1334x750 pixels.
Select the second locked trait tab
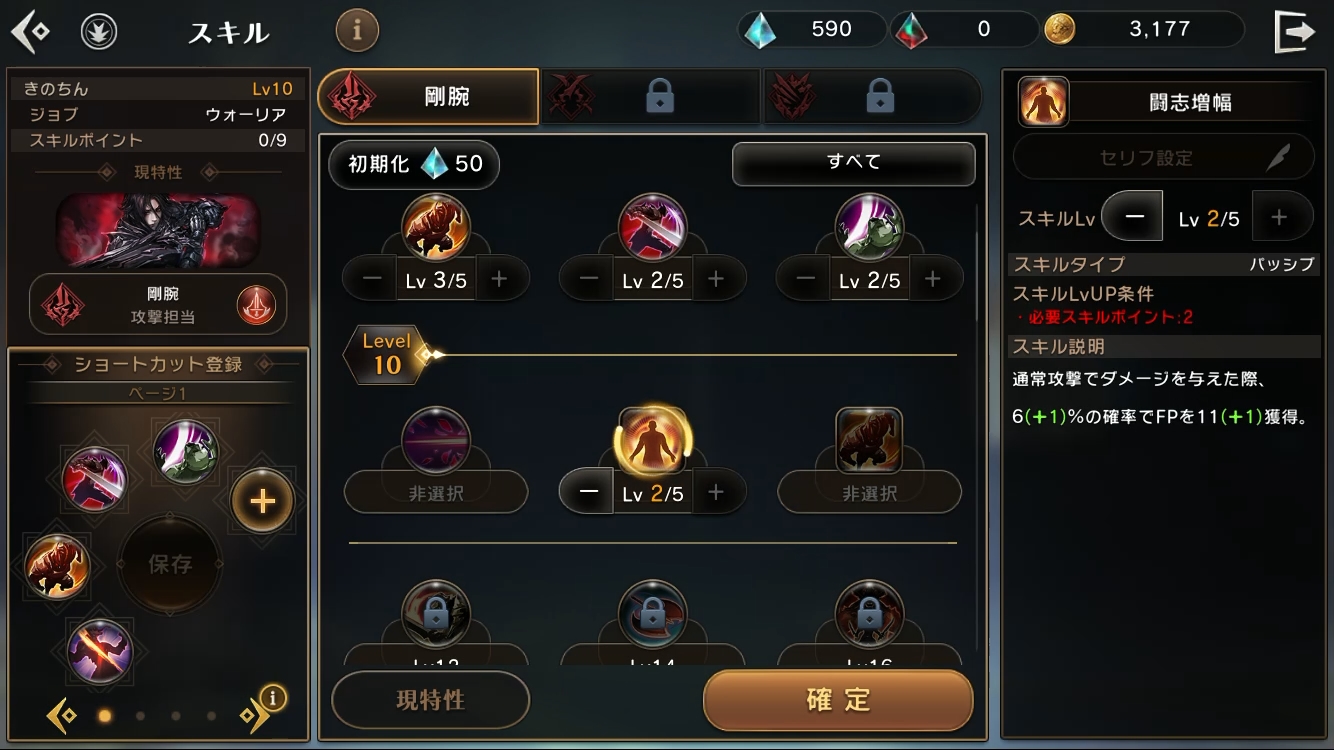pyautogui.click(x=872, y=97)
